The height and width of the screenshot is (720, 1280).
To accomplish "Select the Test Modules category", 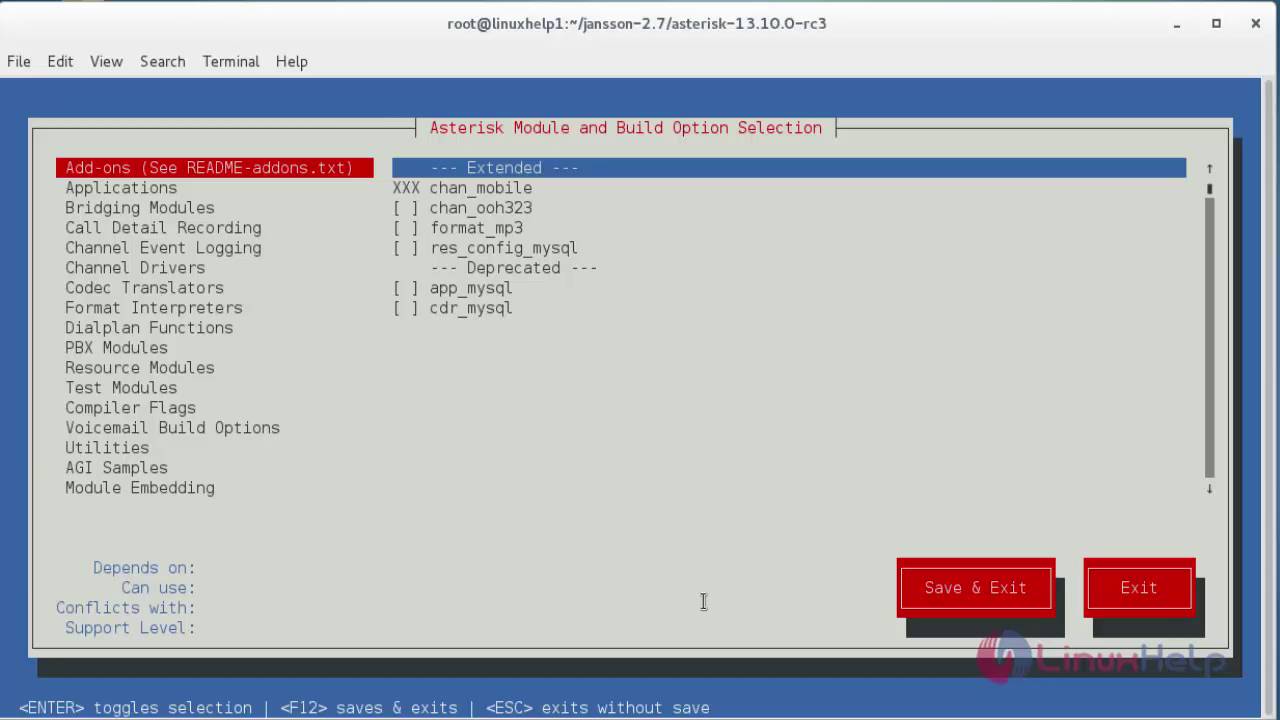I will click(x=121, y=388).
